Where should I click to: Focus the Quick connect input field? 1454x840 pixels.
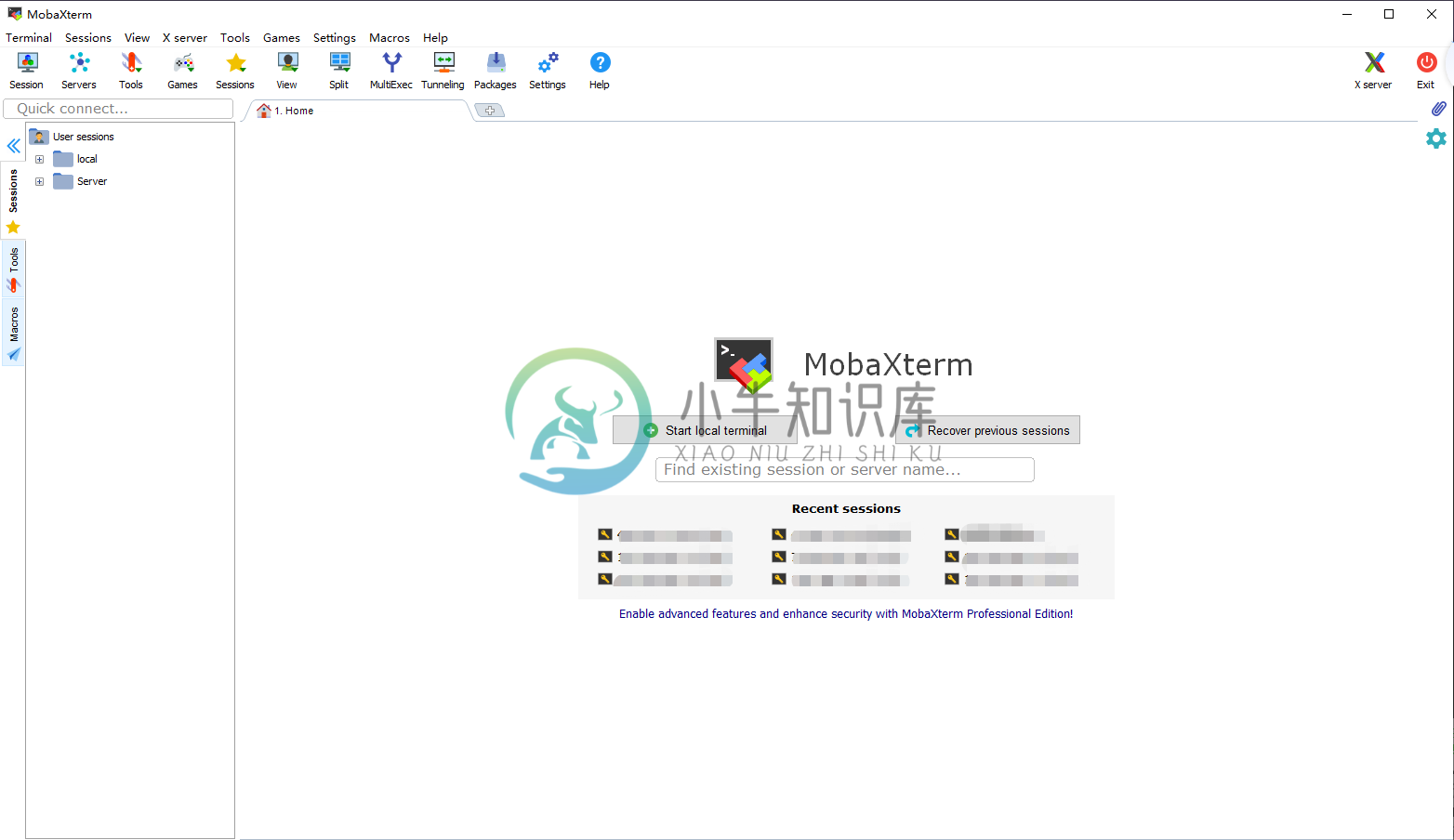(118, 109)
